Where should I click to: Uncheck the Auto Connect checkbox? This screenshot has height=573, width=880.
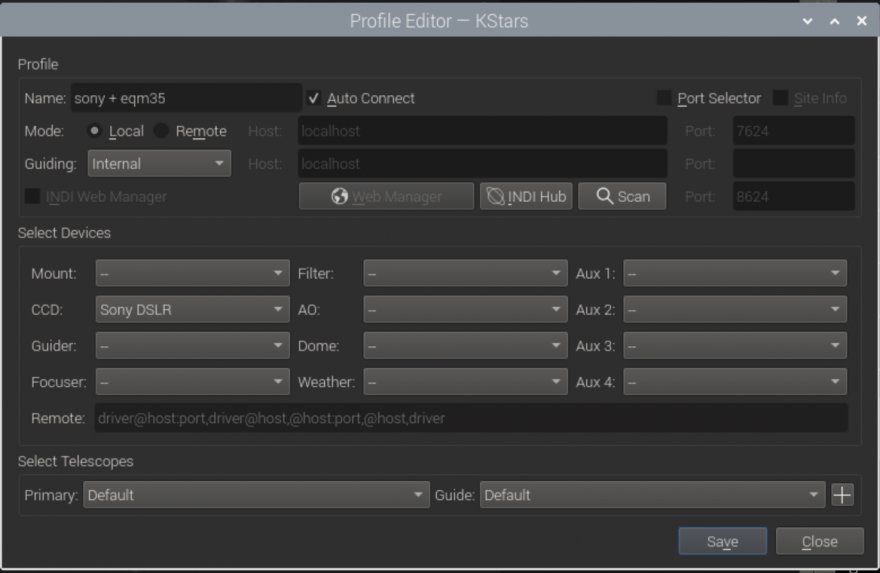[x=314, y=98]
